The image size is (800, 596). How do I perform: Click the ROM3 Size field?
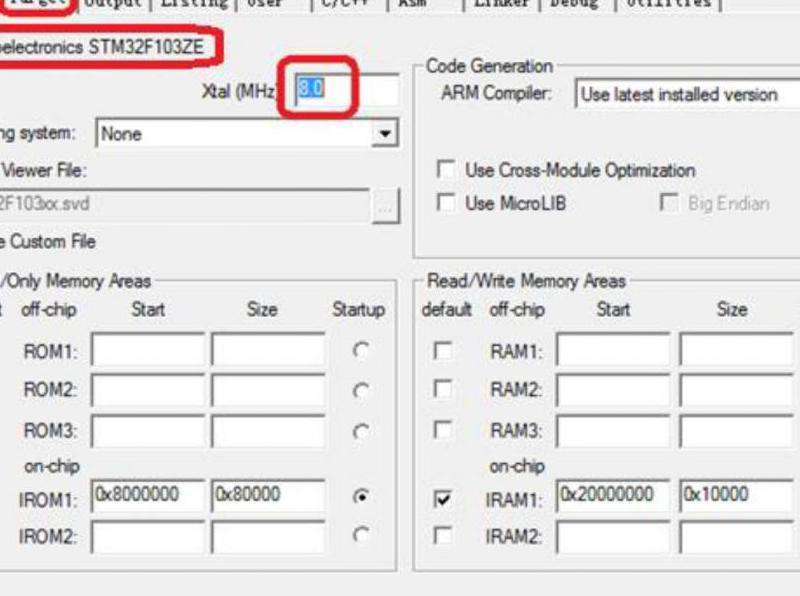[x=268, y=431]
